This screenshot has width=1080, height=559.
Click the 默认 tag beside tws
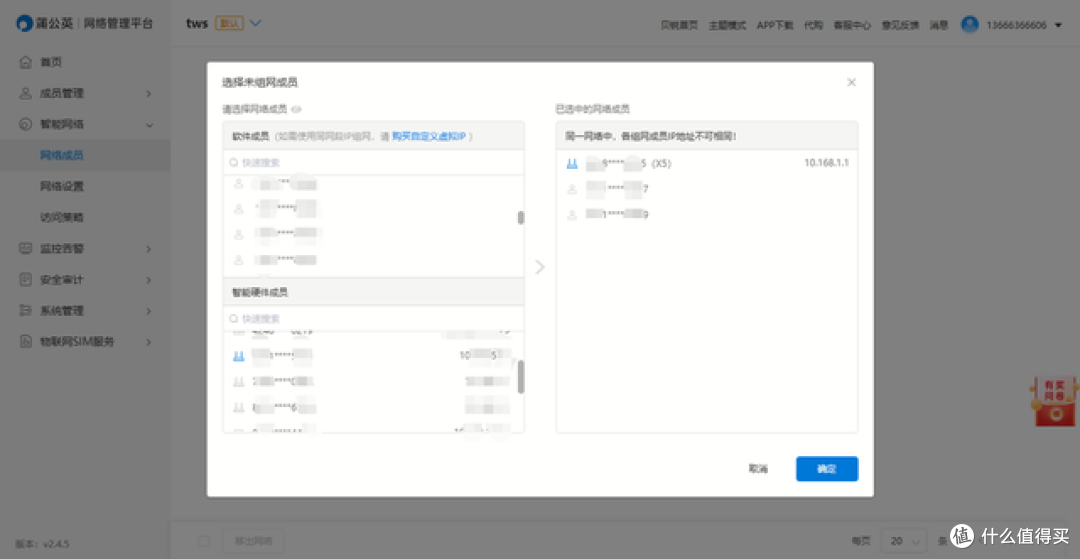click(230, 23)
